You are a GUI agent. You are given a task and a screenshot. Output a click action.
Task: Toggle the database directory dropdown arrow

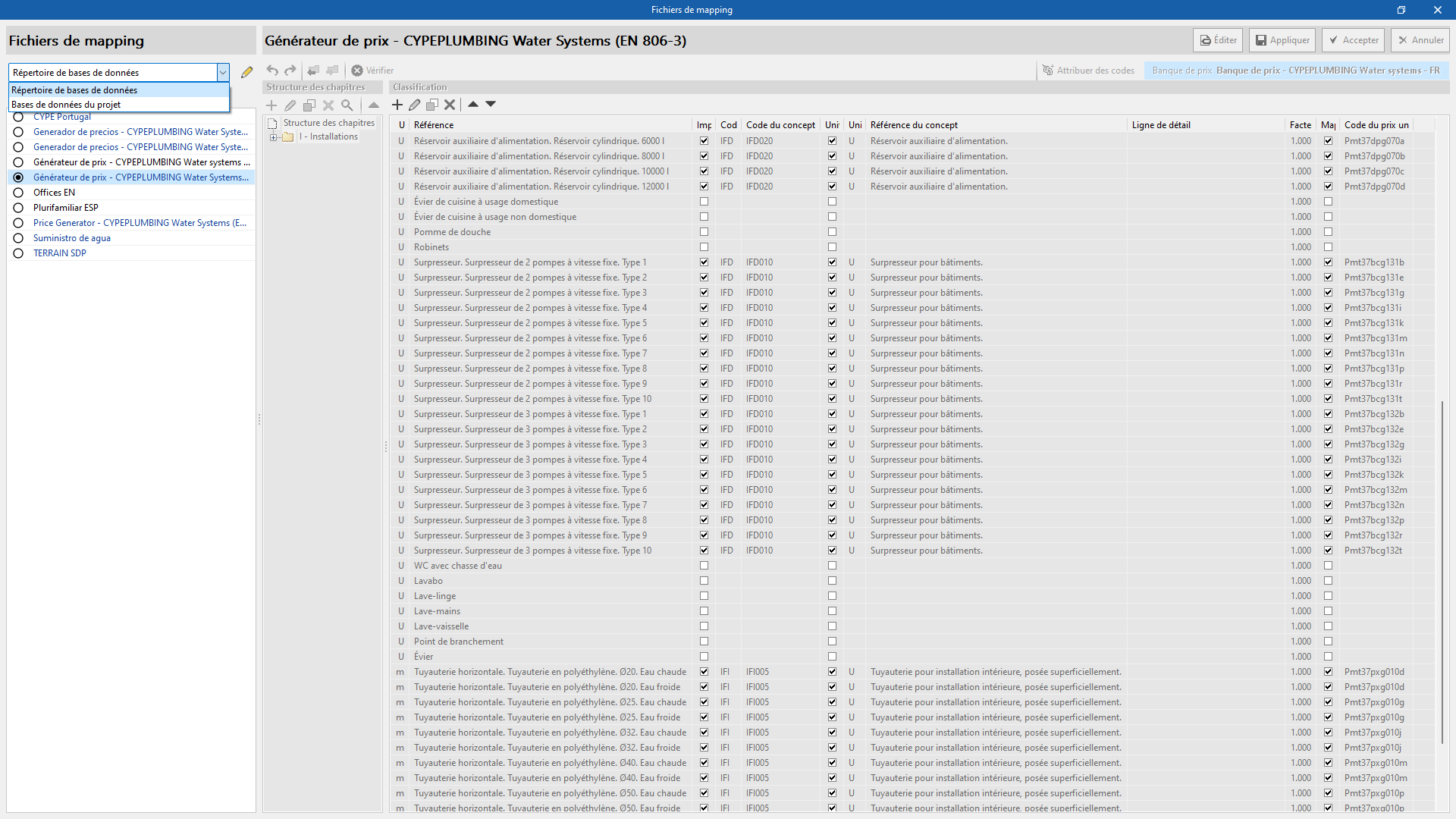click(x=223, y=73)
